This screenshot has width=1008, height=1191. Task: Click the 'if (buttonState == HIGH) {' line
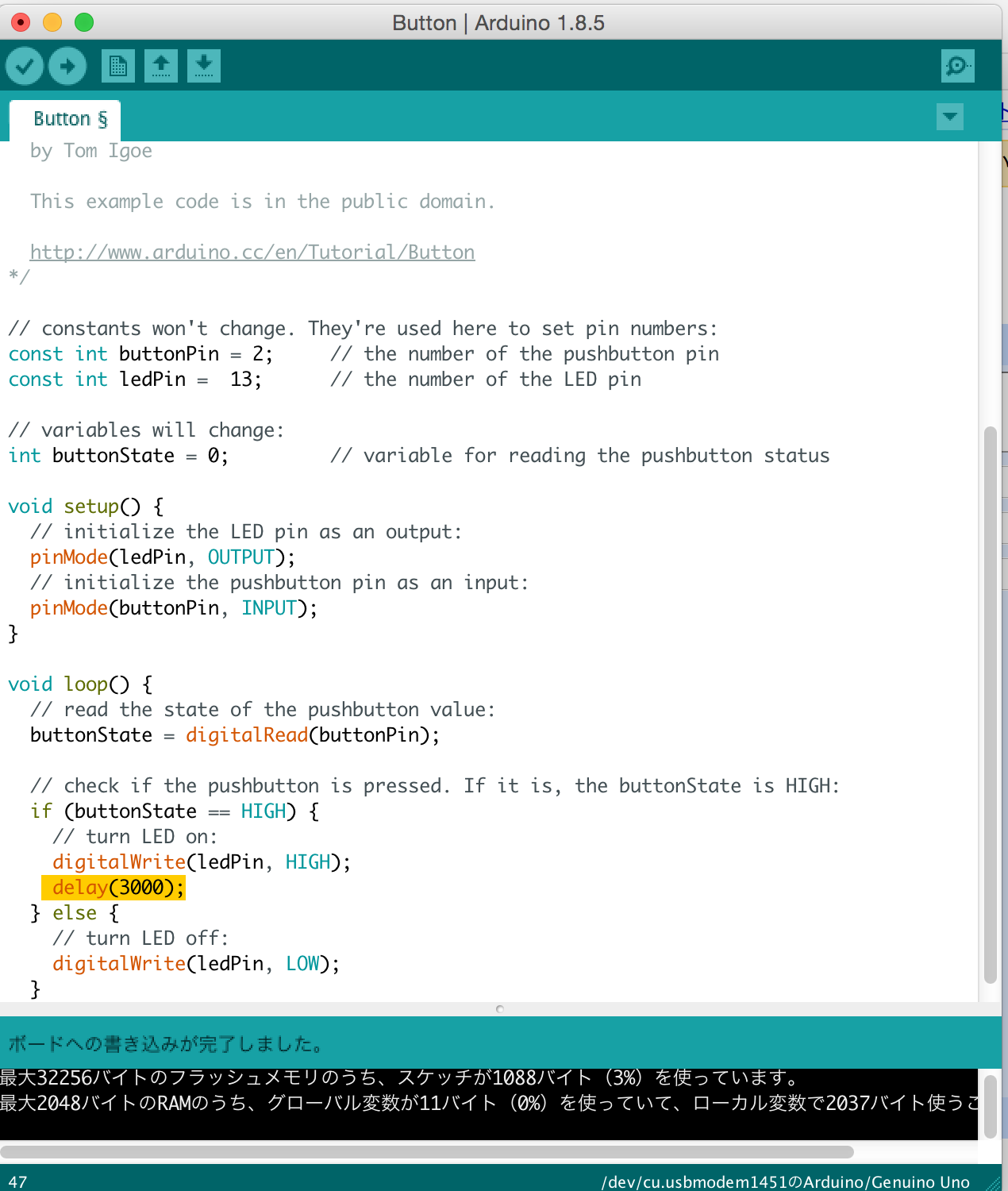click(x=175, y=811)
